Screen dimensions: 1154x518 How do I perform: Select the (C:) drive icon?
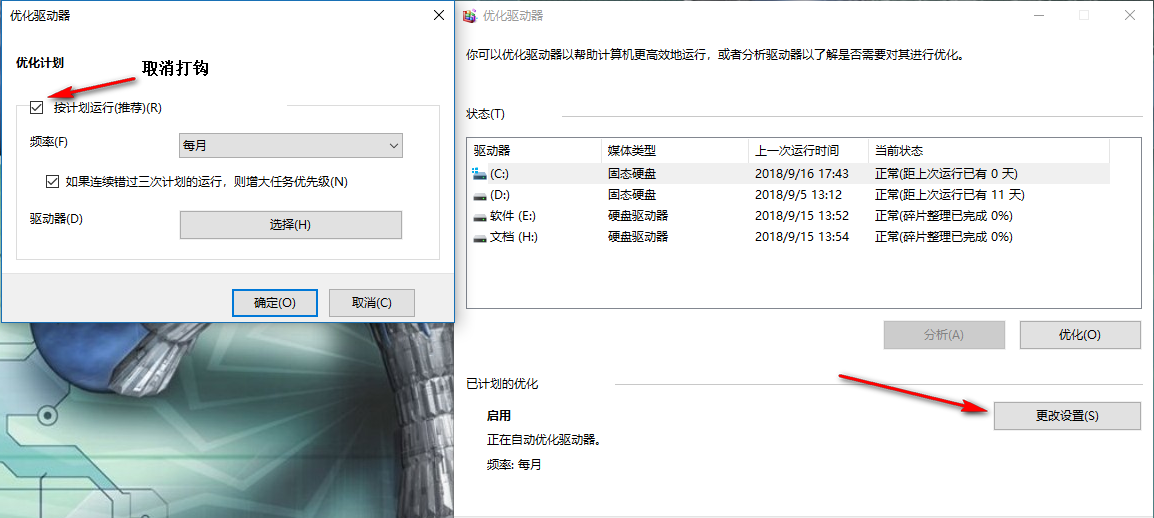[x=480, y=174]
